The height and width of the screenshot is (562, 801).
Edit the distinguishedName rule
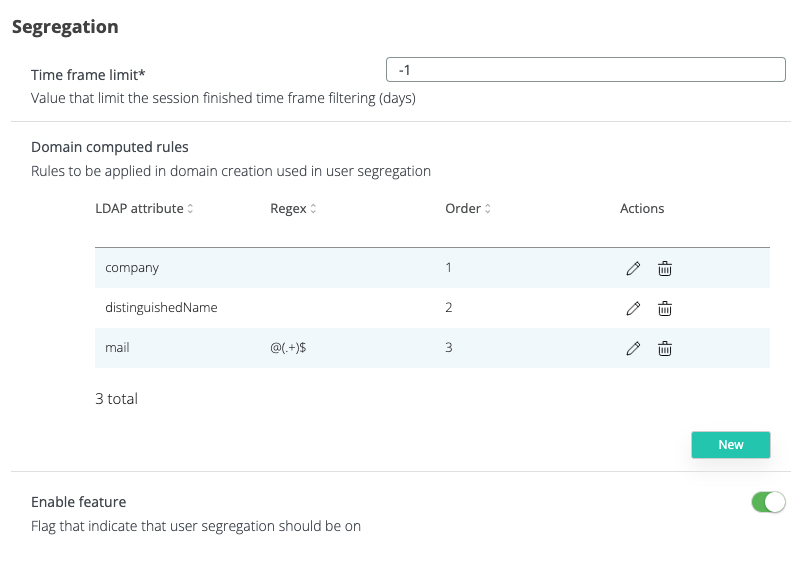click(632, 308)
